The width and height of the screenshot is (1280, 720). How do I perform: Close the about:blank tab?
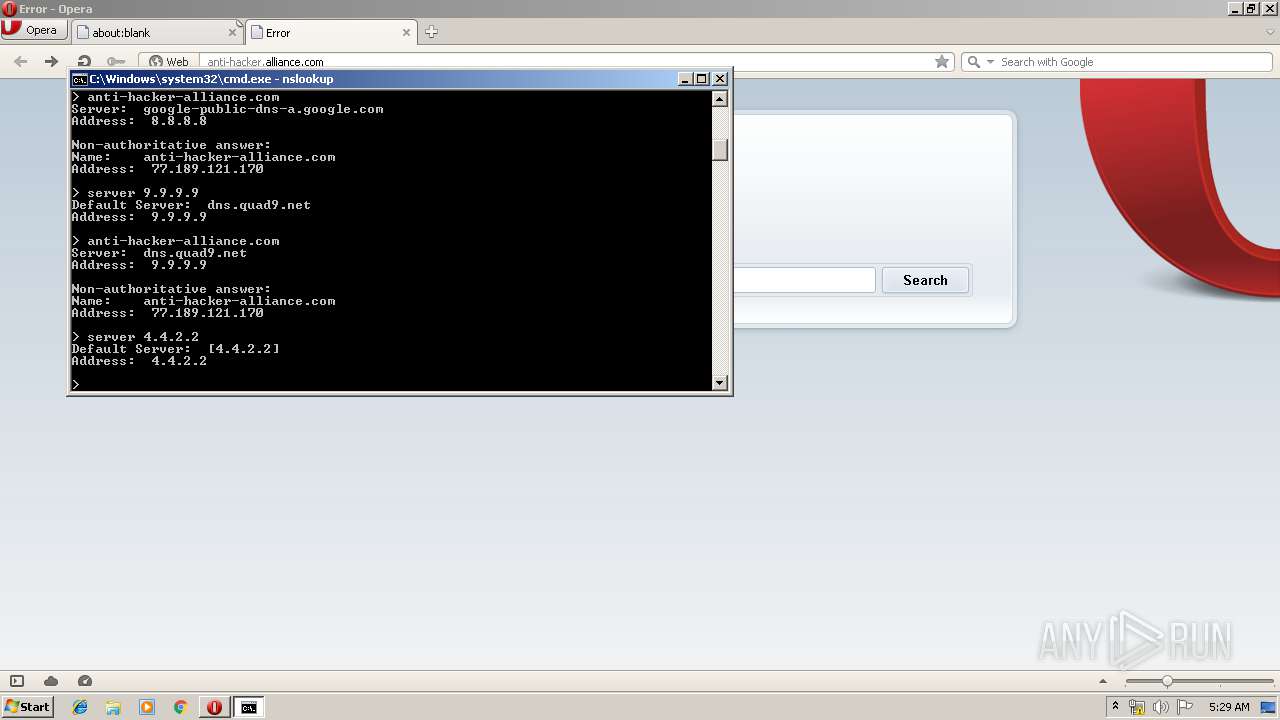pyautogui.click(x=233, y=32)
